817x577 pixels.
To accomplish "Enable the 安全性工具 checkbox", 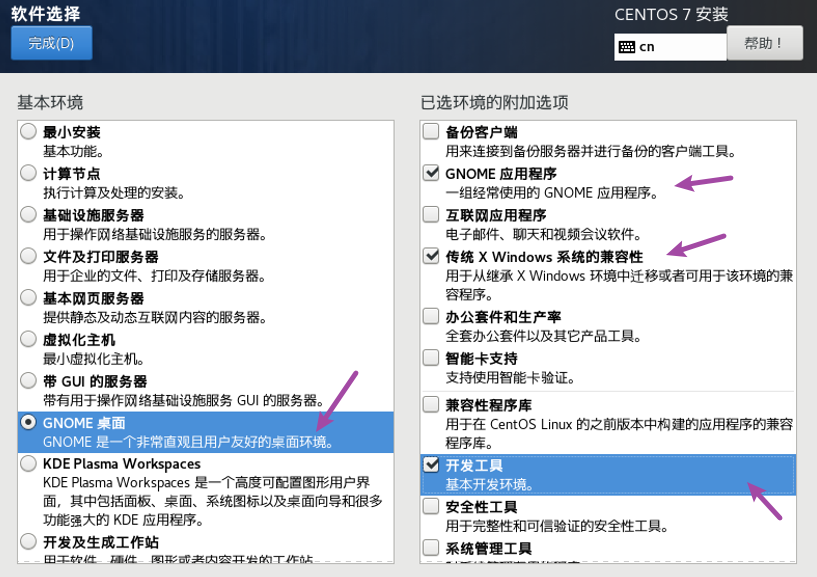I will [431, 506].
